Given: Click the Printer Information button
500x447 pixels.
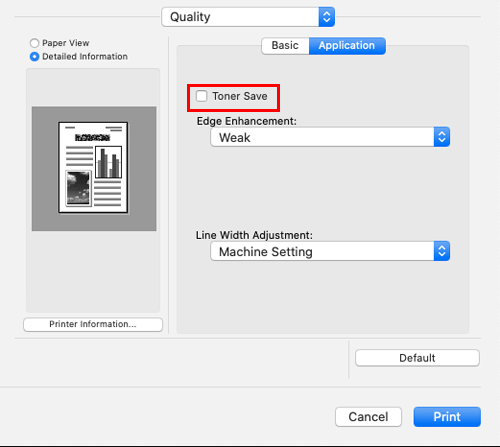Looking at the screenshot, I should (93, 324).
